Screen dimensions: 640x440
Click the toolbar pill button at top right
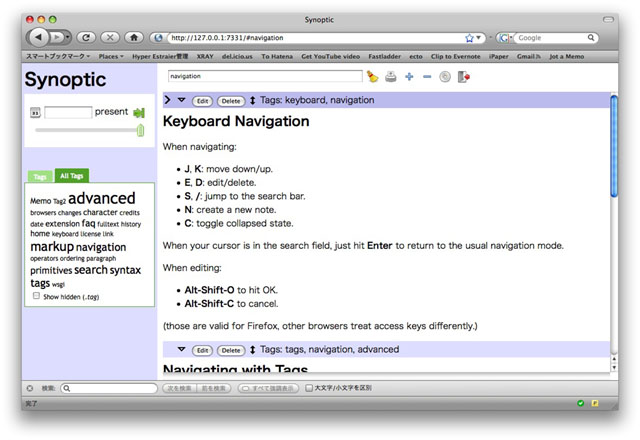608,20
